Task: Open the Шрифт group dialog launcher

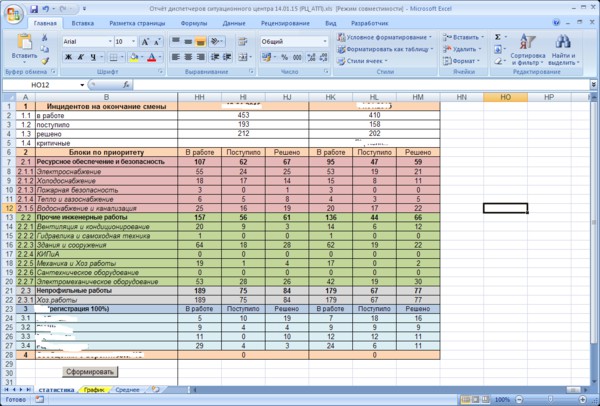Action: pos(161,72)
